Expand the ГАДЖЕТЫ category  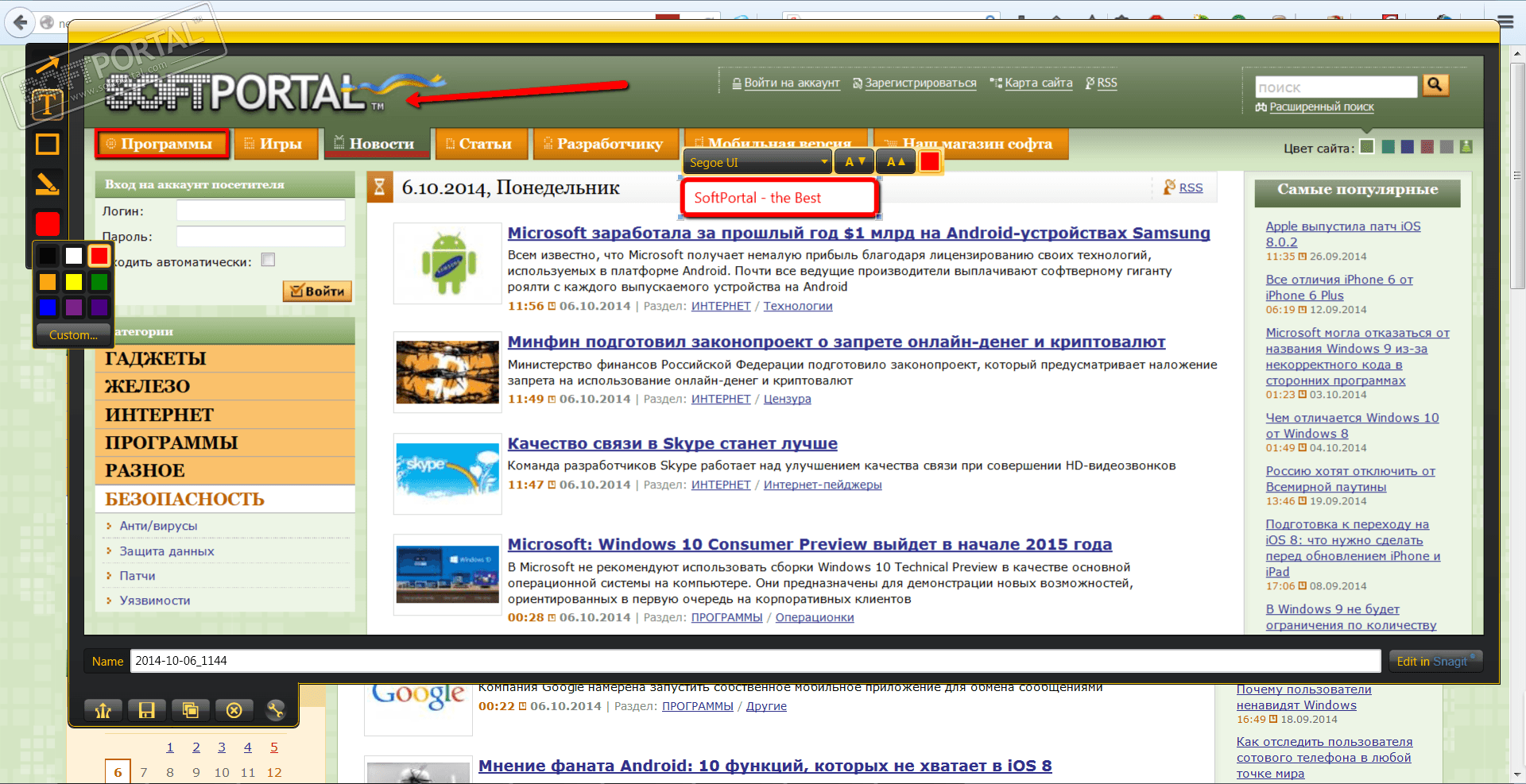tap(225, 359)
